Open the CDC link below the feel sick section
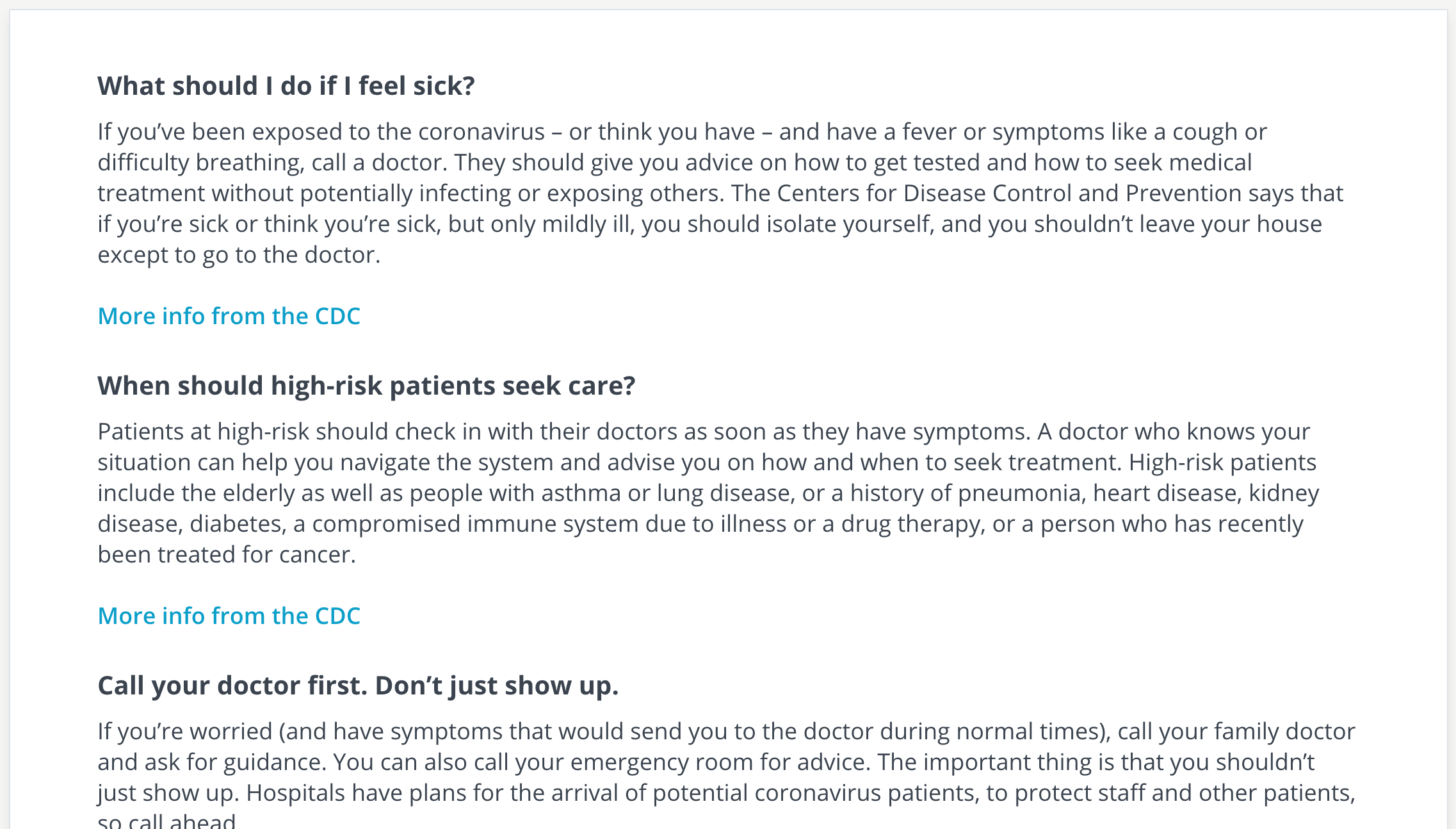1456x829 pixels. click(x=229, y=316)
